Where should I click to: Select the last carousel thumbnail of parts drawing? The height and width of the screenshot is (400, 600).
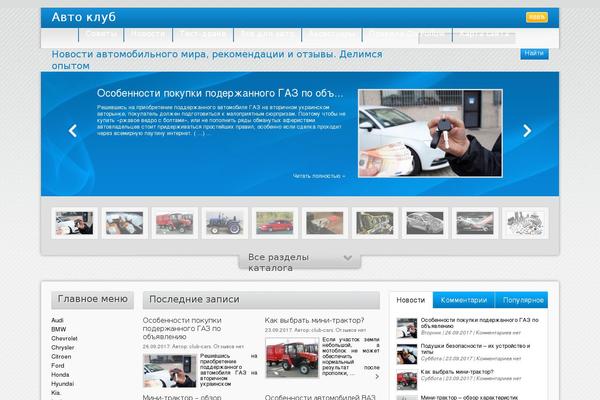click(525, 223)
